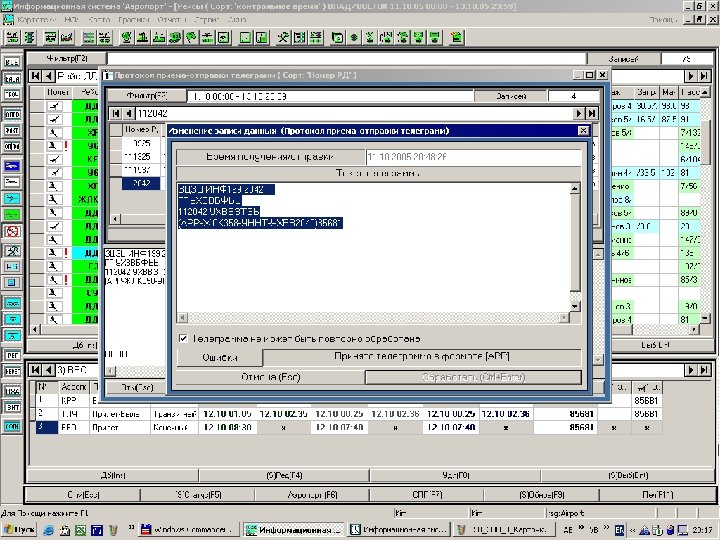Open the НСИ menu
The height and width of the screenshot is (540, 720).
coord(72,20)
